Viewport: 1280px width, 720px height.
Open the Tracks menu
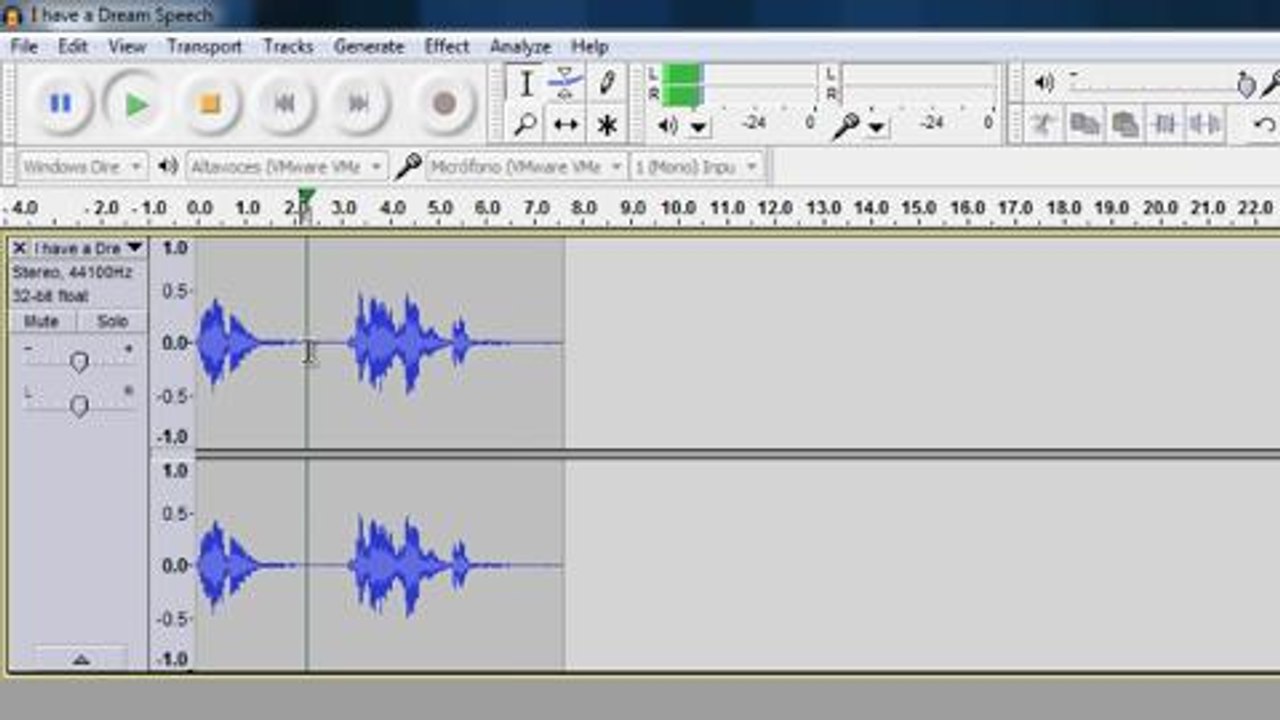288,46
